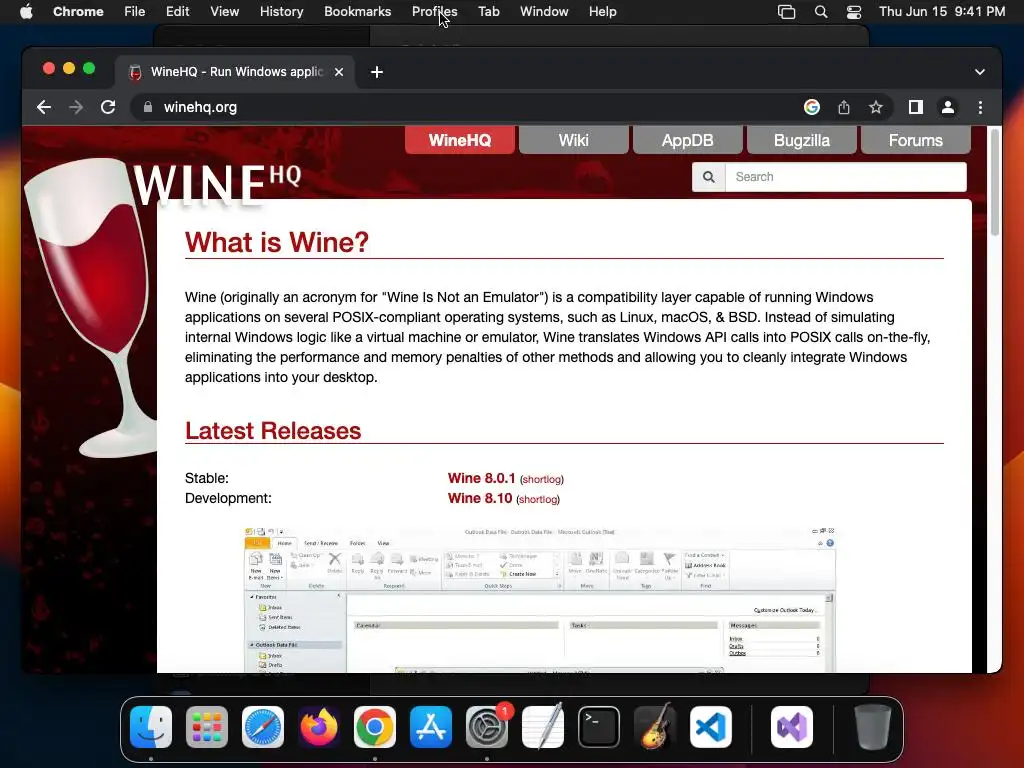View site info via lock icon

point(148,107)
